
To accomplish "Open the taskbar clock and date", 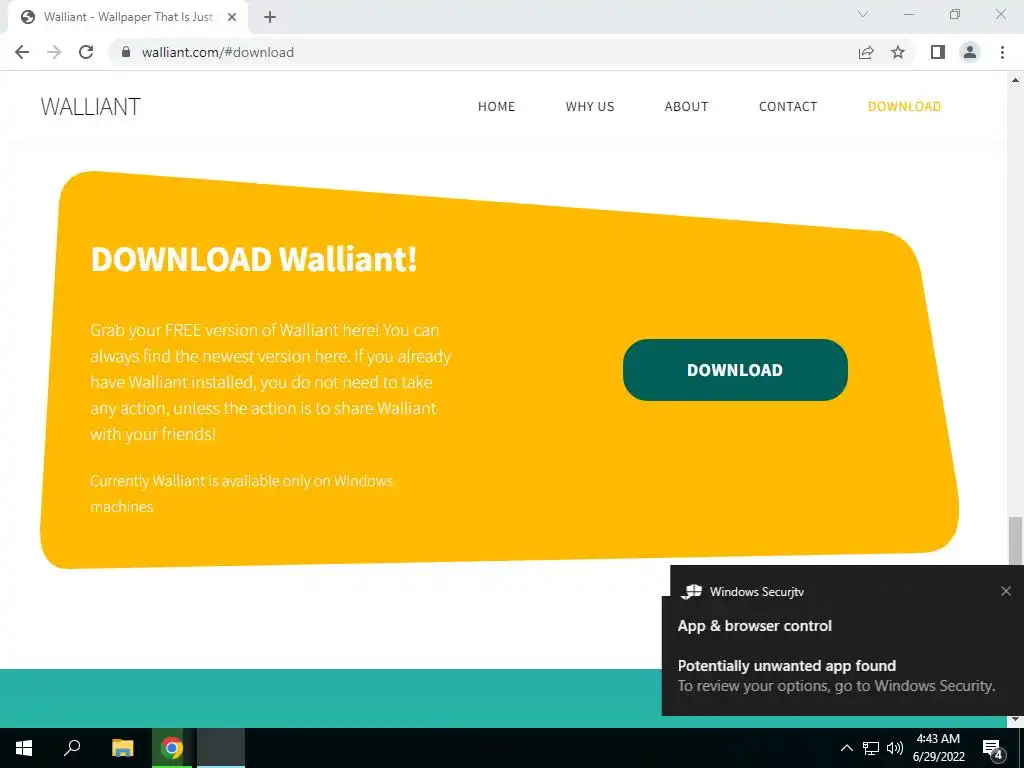I will click(x=938, y=748).
